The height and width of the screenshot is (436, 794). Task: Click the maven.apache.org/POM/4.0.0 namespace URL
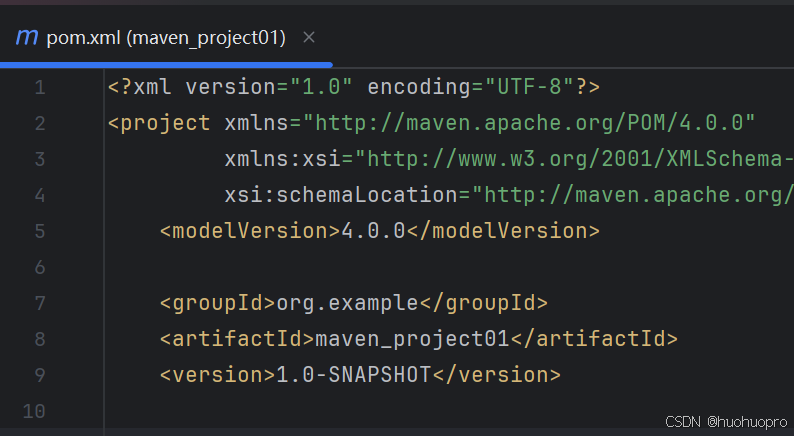coord(535,123)
